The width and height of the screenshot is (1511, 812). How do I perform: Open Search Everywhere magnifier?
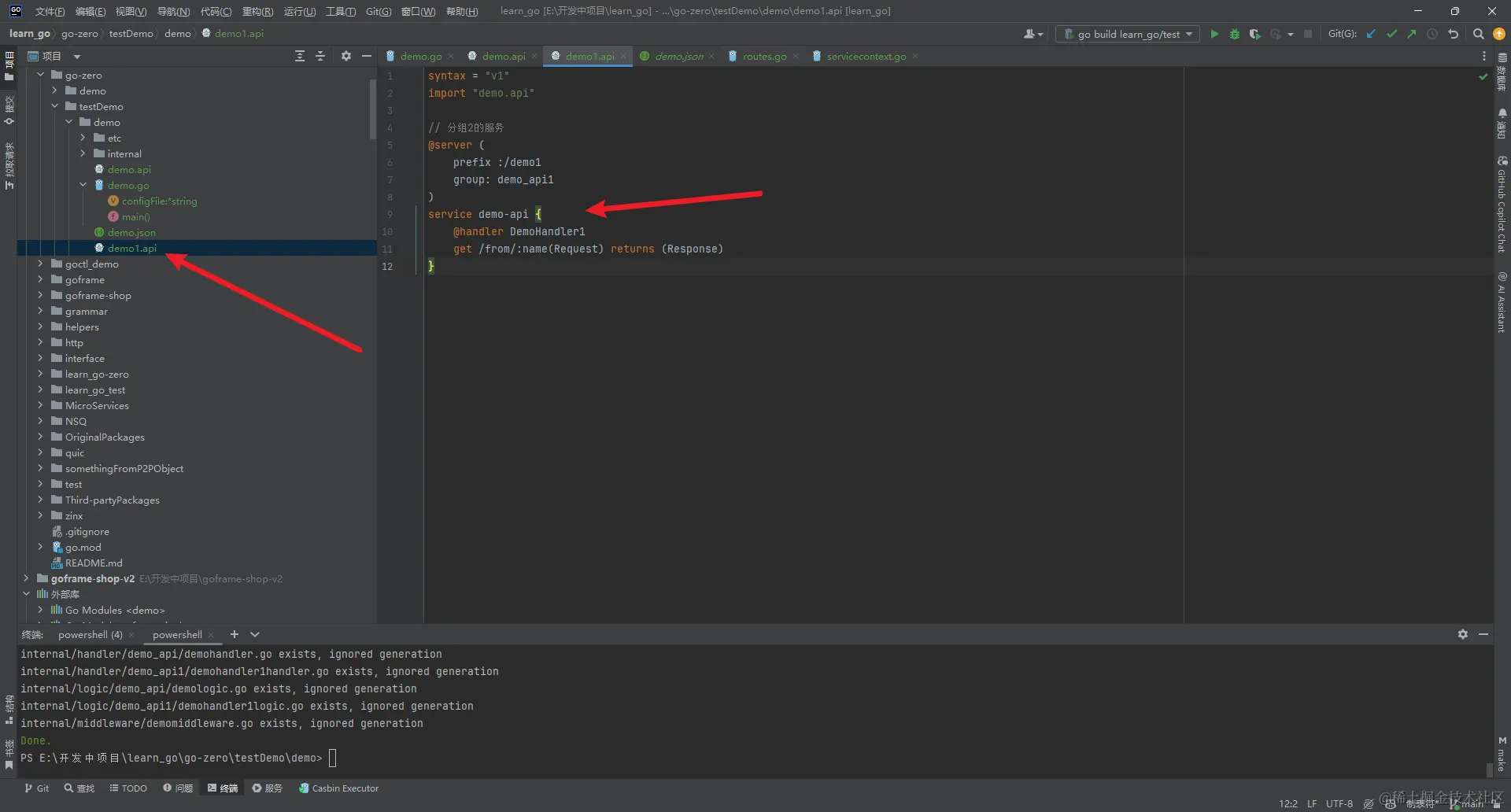1479,34
